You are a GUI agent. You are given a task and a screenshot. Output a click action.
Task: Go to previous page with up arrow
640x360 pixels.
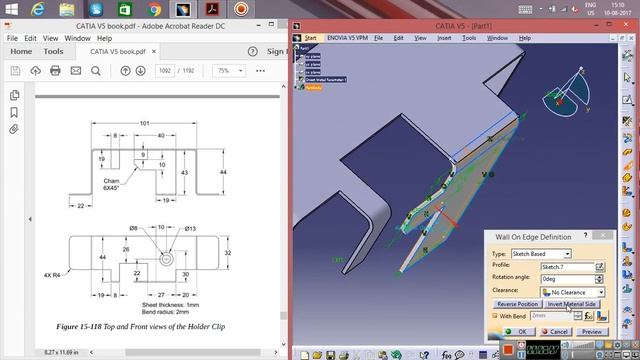click(x=125, y=71)
